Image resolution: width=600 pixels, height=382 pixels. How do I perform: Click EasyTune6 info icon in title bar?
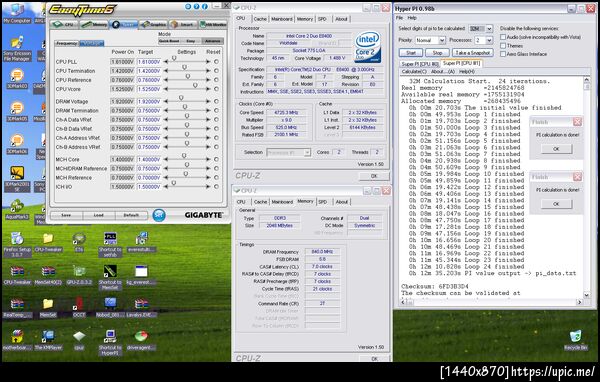(205, 7)
